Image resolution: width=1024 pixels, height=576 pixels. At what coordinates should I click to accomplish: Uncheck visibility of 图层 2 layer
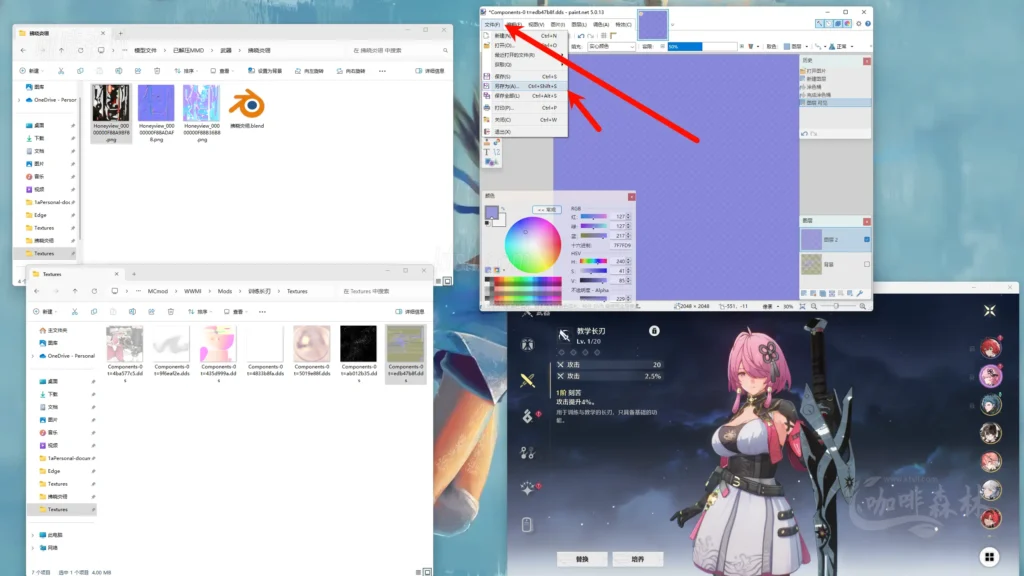click(866, 240)
